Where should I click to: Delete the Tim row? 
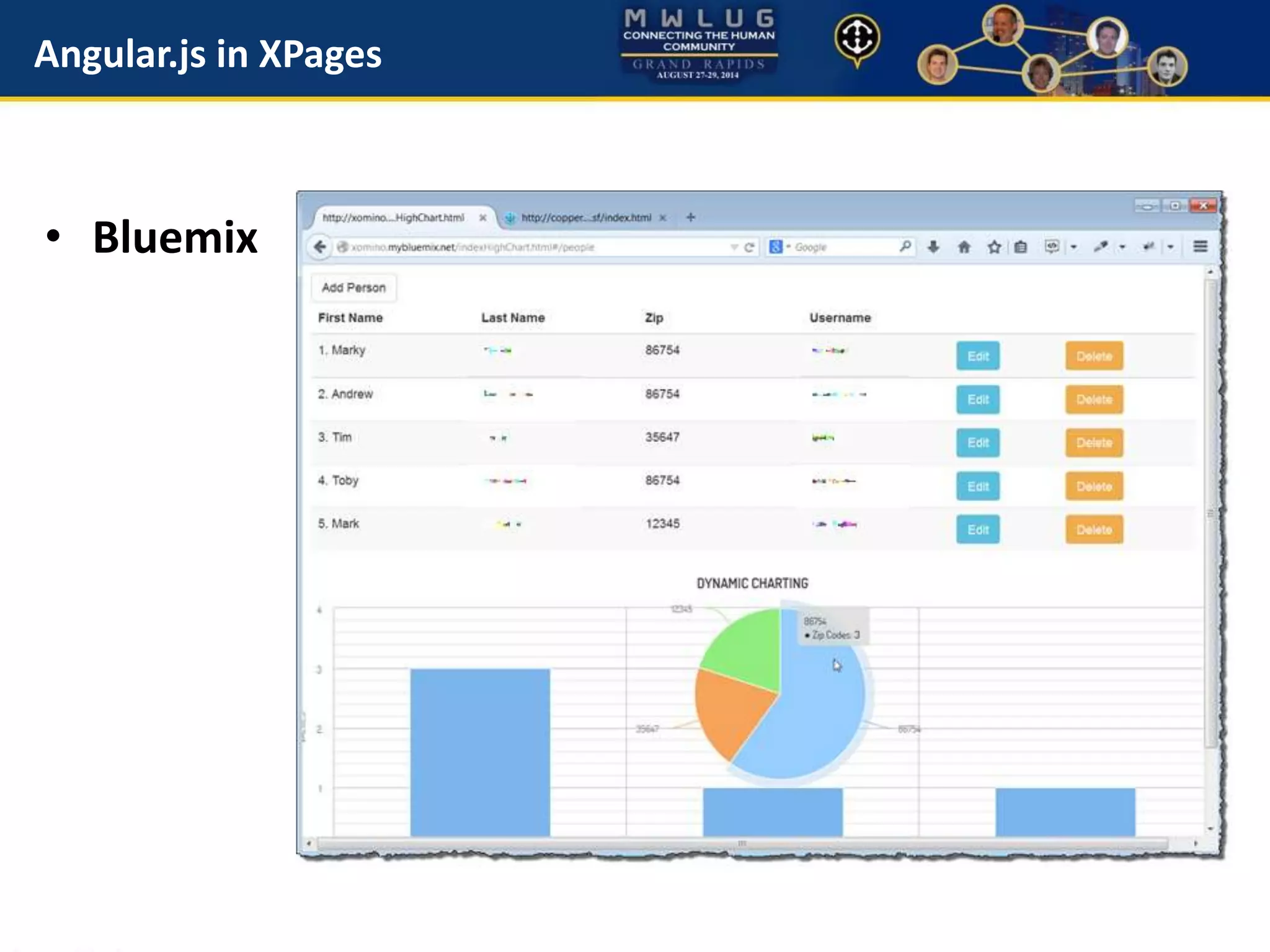pyautogui.click(x=1094, y=443)
